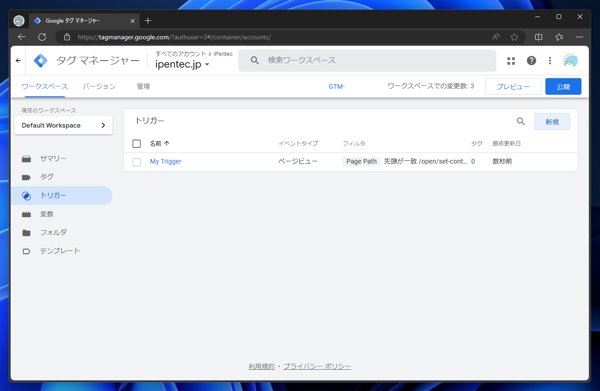Click the 最終更新日 column header

click(506, 143)
